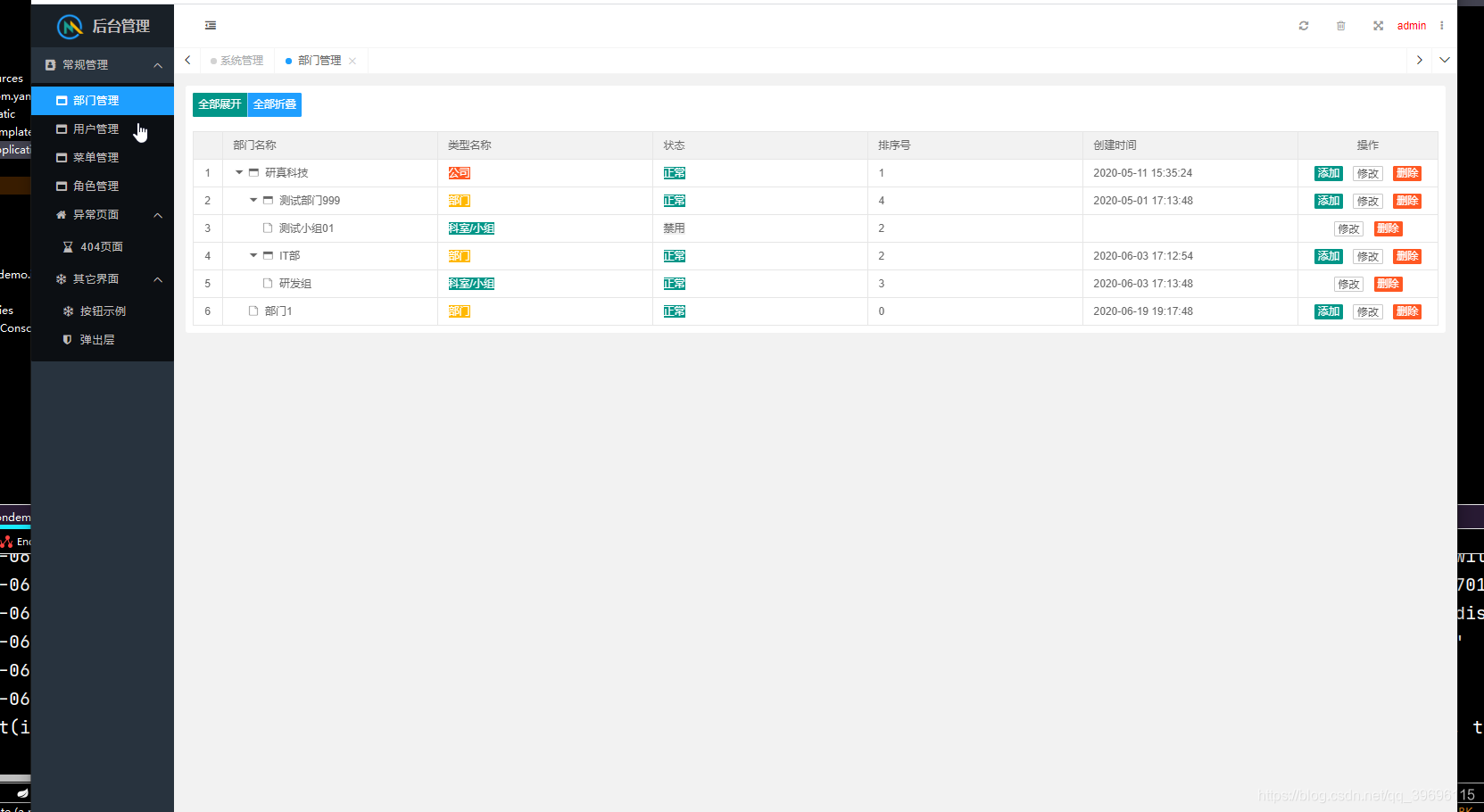1484x812 pixels.
Task: Toggle 研发组 status from 正常
Action: point(674,283)
